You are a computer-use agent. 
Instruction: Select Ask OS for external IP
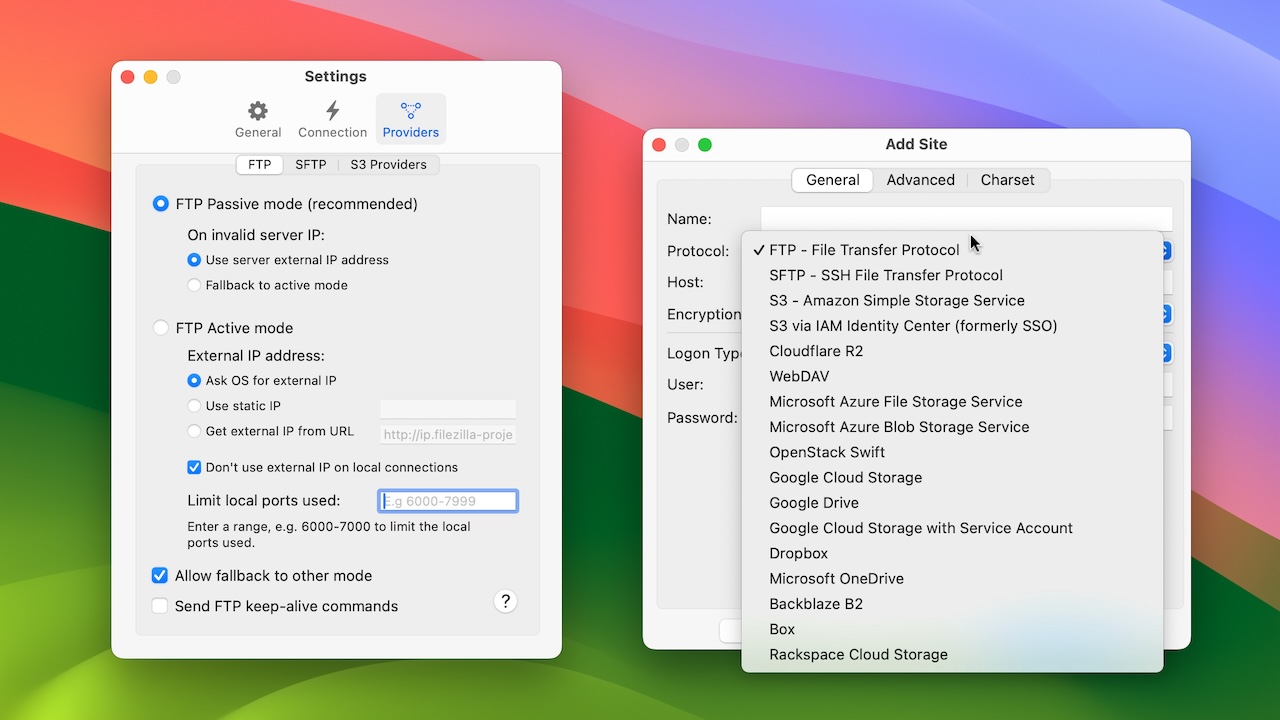(194, 381)
